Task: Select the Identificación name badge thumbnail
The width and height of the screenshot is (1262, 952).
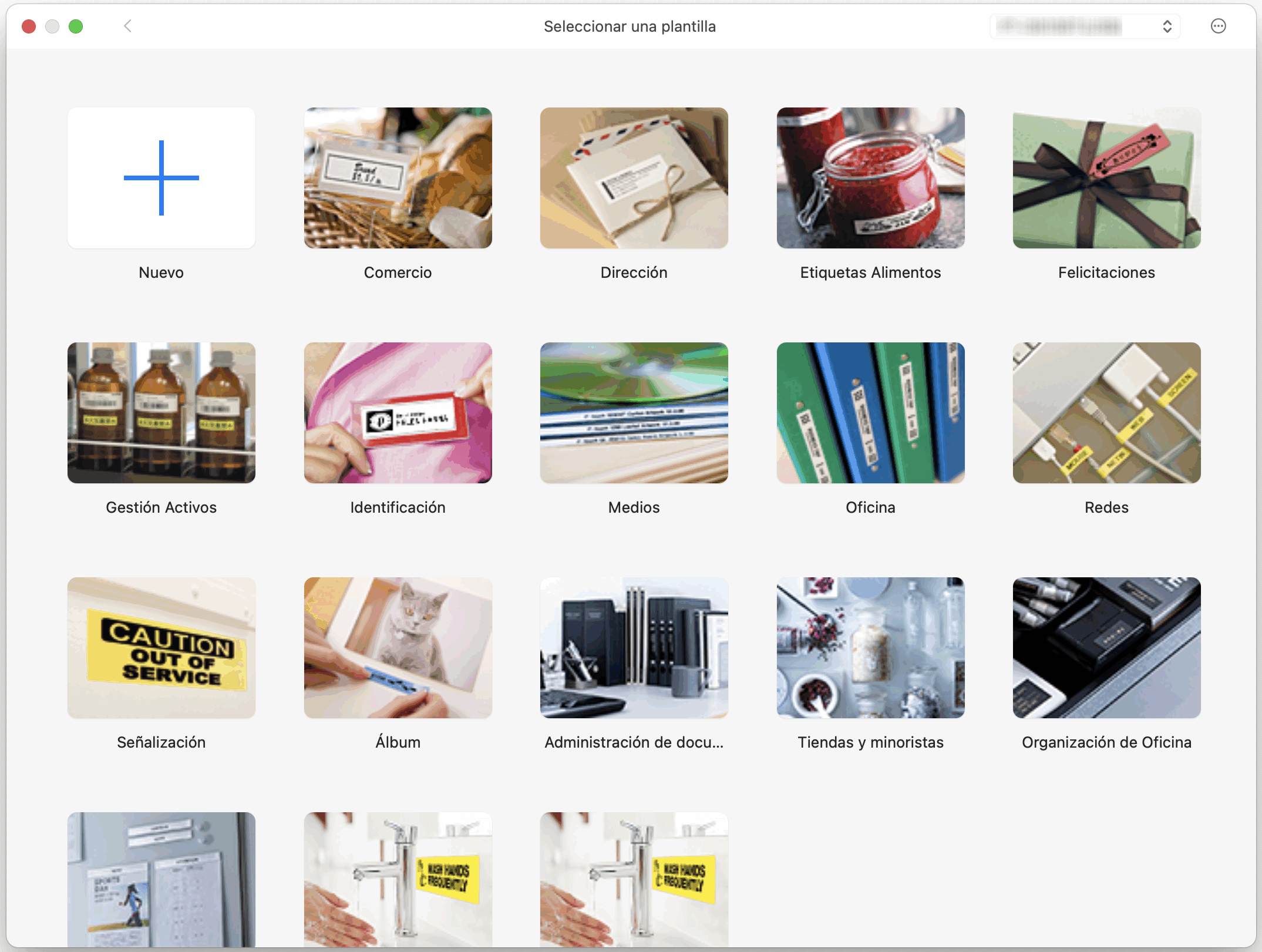Action: click(x=398, y=413)
